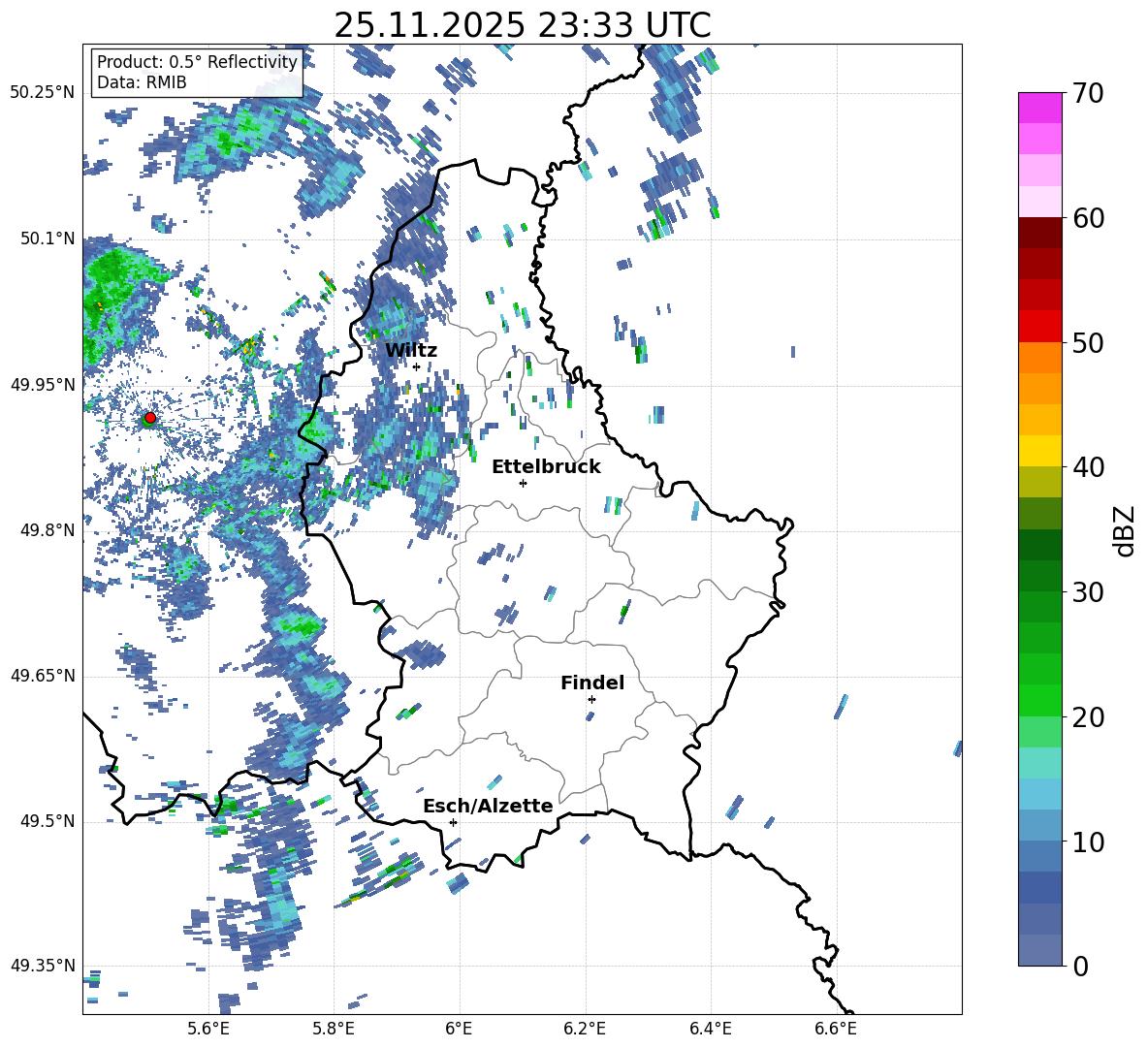Click the 49.8°N latitude label
1148x1048 pixels.
click(47, 530)
